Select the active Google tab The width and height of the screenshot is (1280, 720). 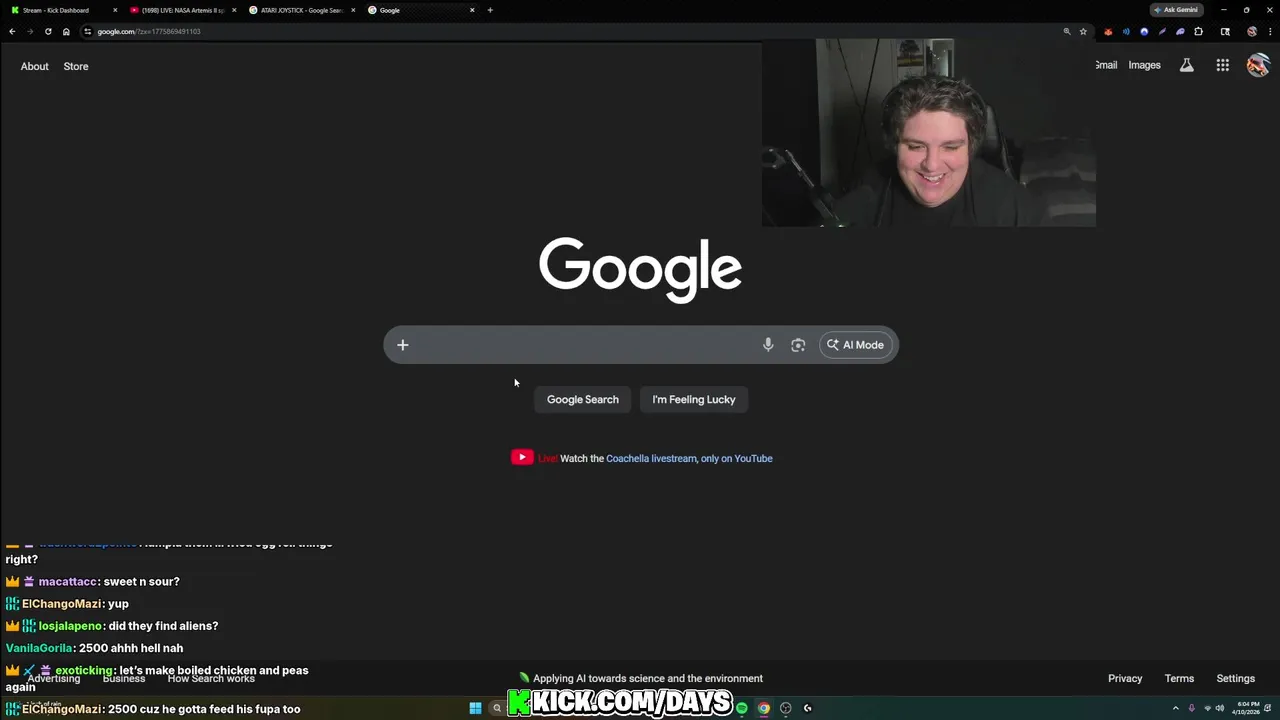[x=420, y=10]
